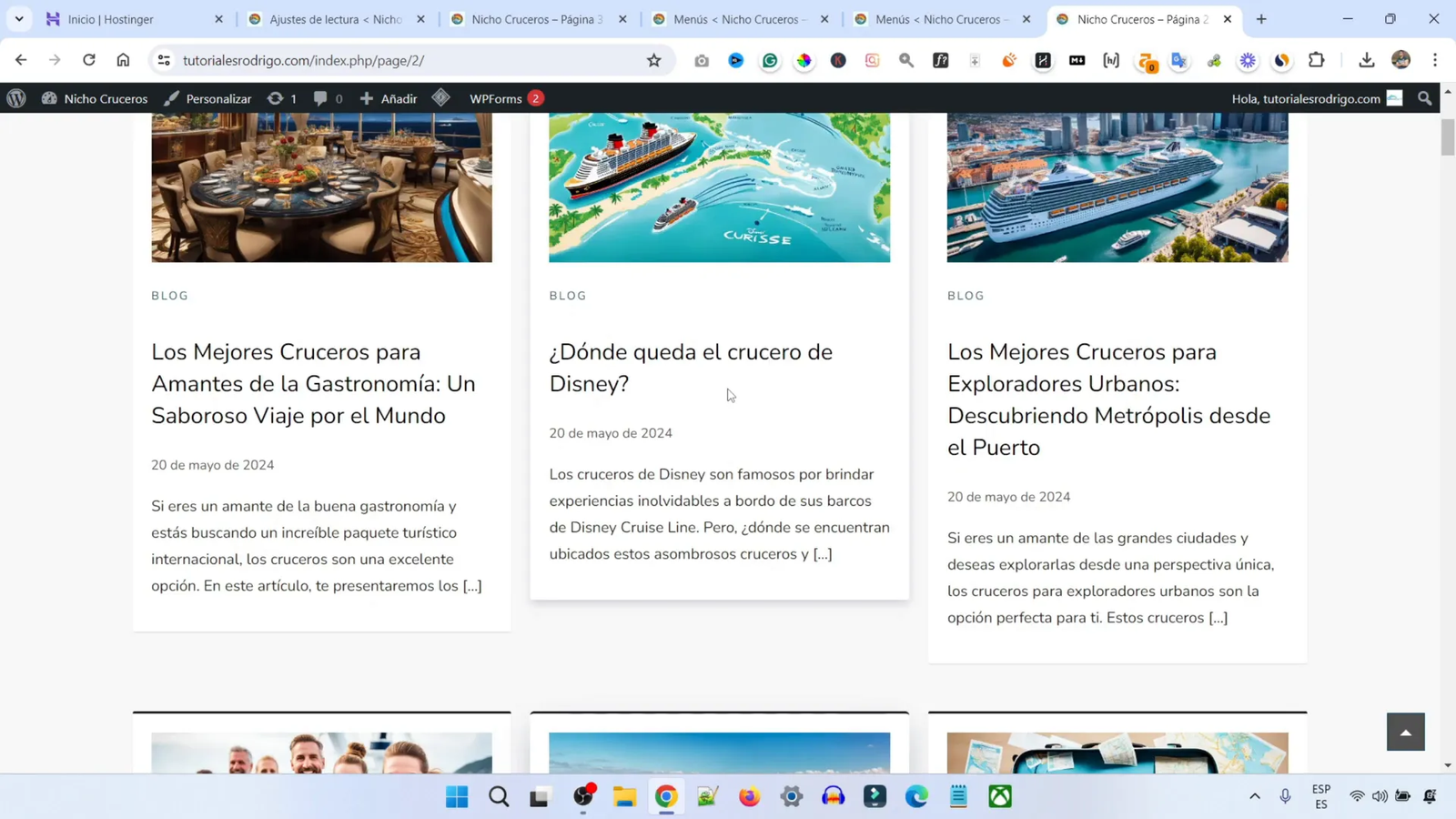Image resolution: width=1456 pixels, height=819 pixels.
Task: Click the updates refresh icon showing 1
Action: coord(274,98)
